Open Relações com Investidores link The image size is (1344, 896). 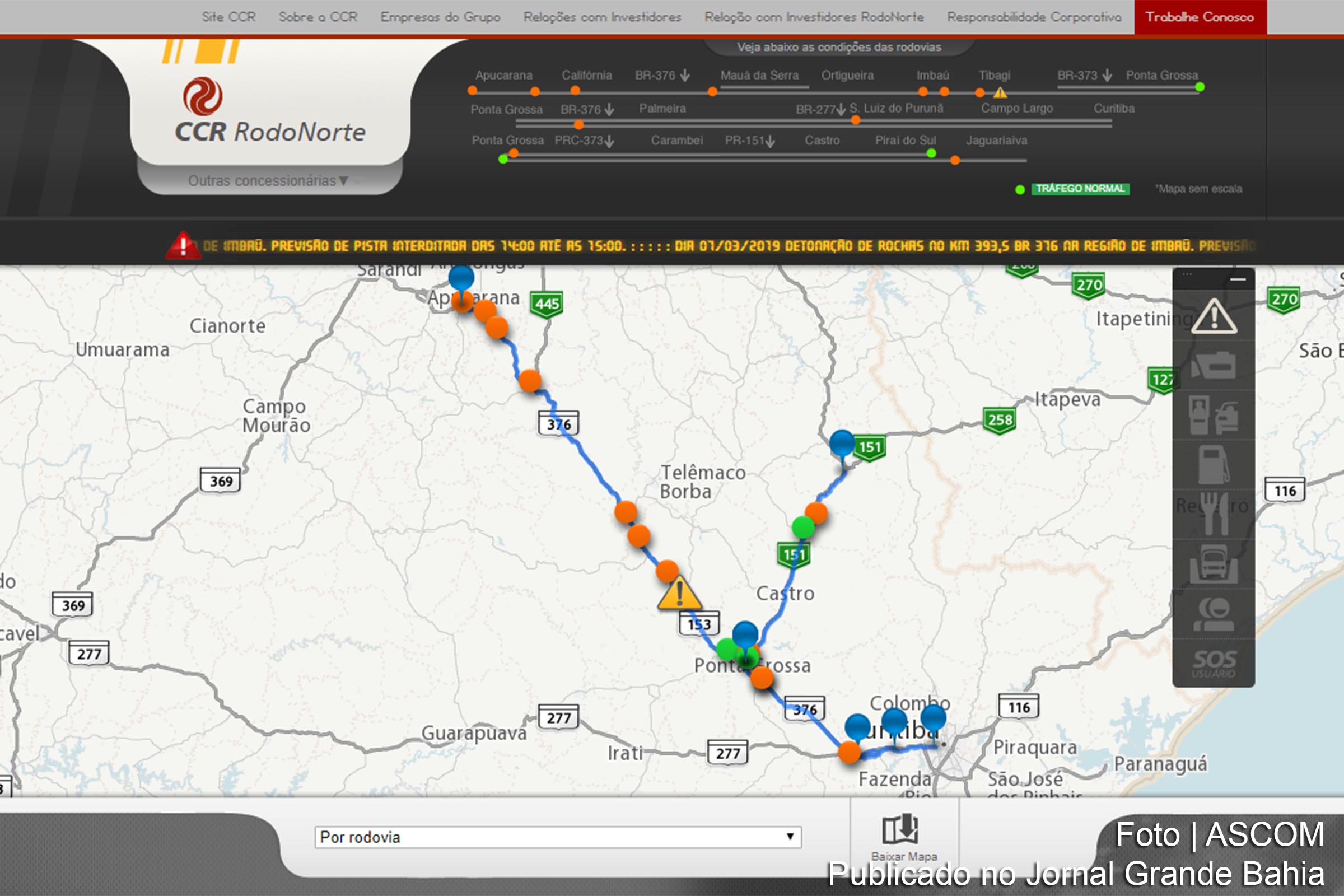click(603, 17)
